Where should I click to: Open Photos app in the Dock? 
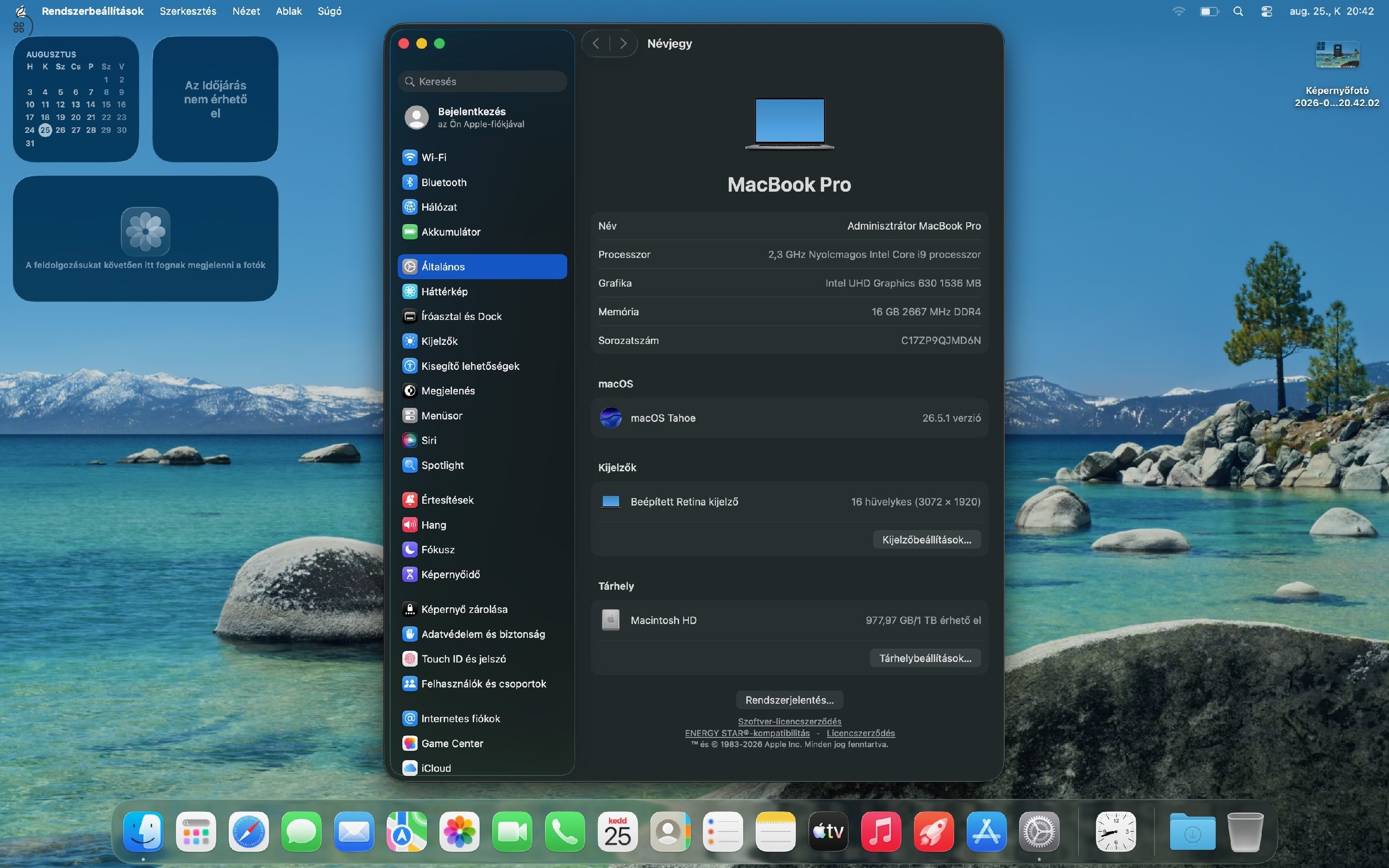click(459, 831)
